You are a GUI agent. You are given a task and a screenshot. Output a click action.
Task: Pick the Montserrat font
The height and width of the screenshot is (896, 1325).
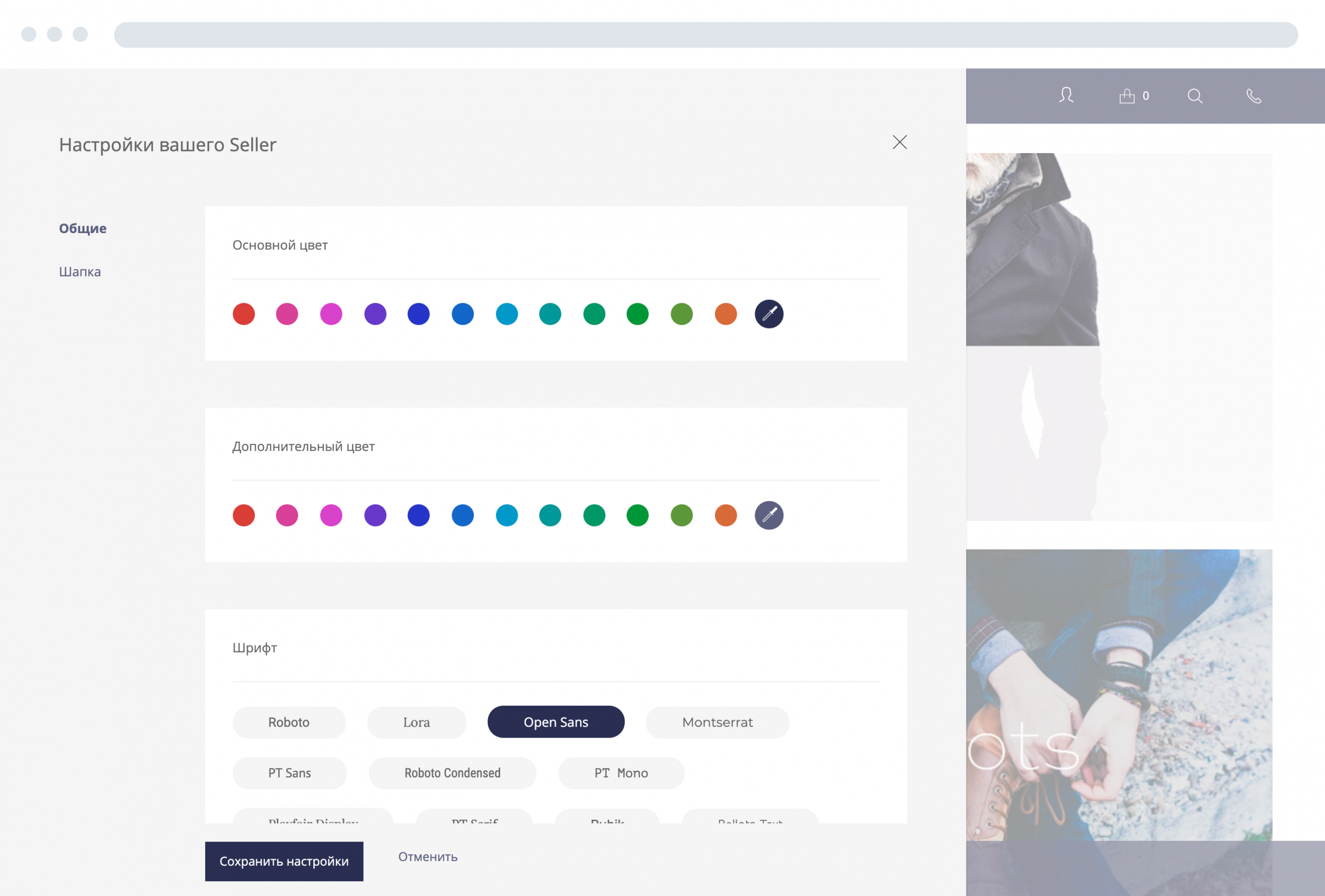pyautogui.click(x=717, y=722)
